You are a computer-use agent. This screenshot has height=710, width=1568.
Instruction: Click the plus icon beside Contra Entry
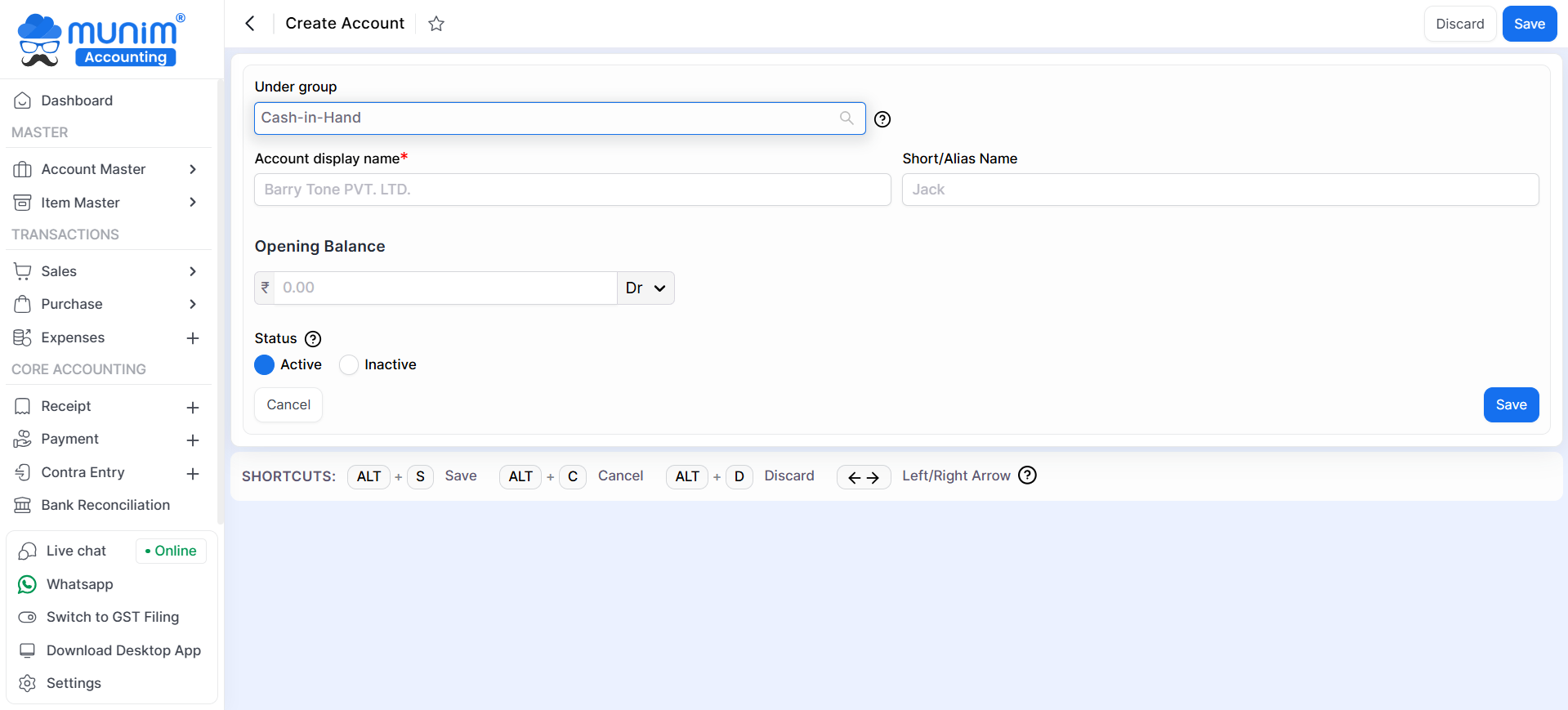click(193, 473)
